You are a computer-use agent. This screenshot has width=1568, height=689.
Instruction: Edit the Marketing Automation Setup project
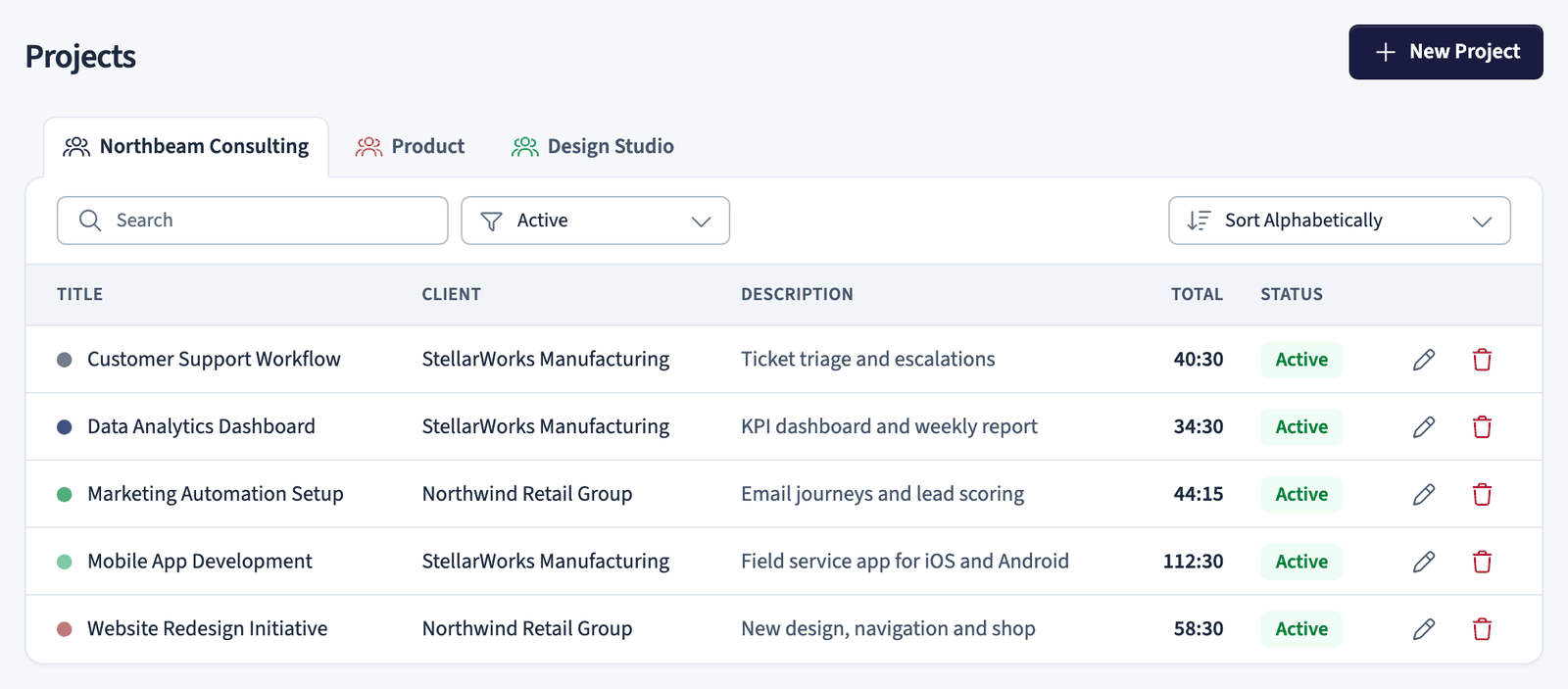click(1424, 494)
